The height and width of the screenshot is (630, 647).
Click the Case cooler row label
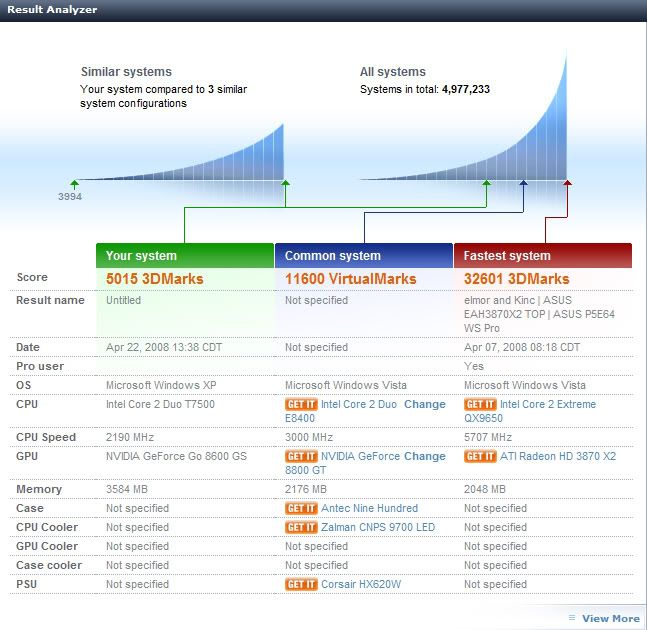[49, 565]
